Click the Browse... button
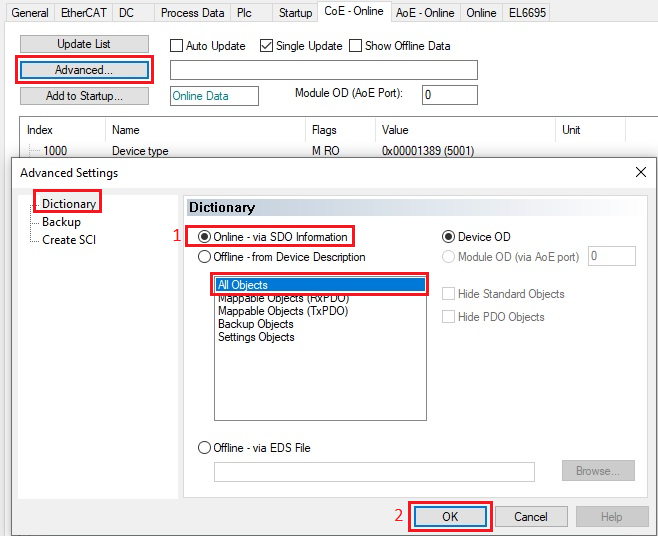The width and height of the screenshot is (658, 536). click(598, 471)
